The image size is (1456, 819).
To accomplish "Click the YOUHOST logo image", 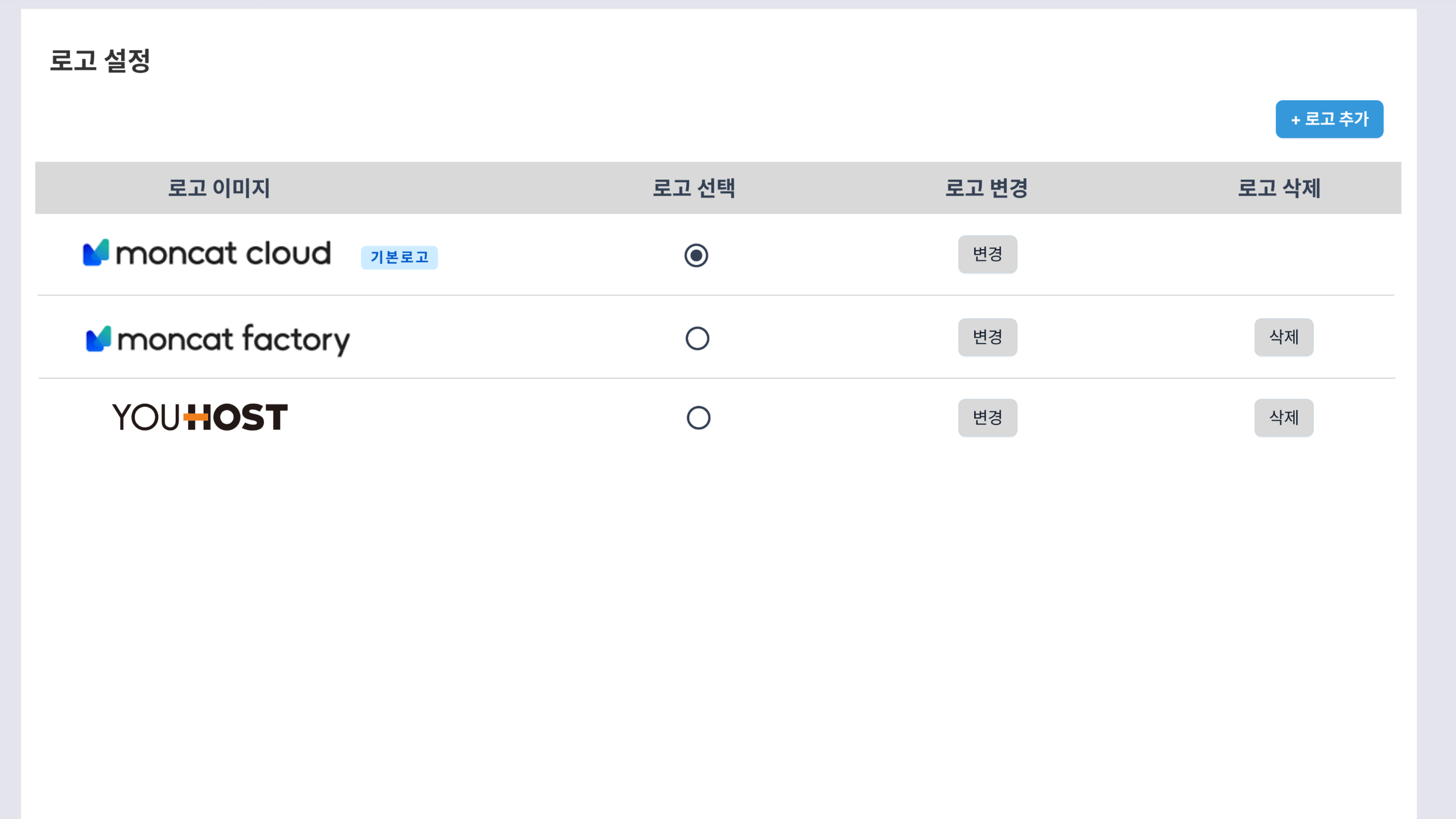I will [200, 417].
